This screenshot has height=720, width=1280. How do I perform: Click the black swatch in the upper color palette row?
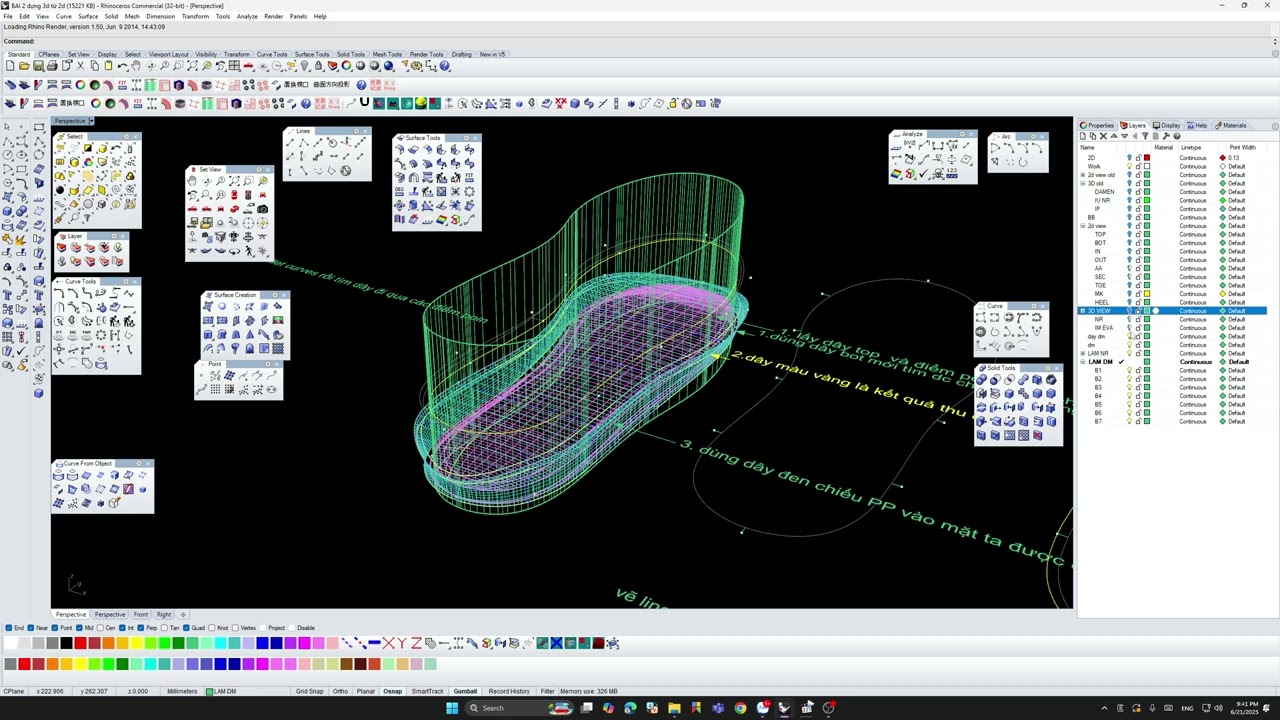click(66, 643)
